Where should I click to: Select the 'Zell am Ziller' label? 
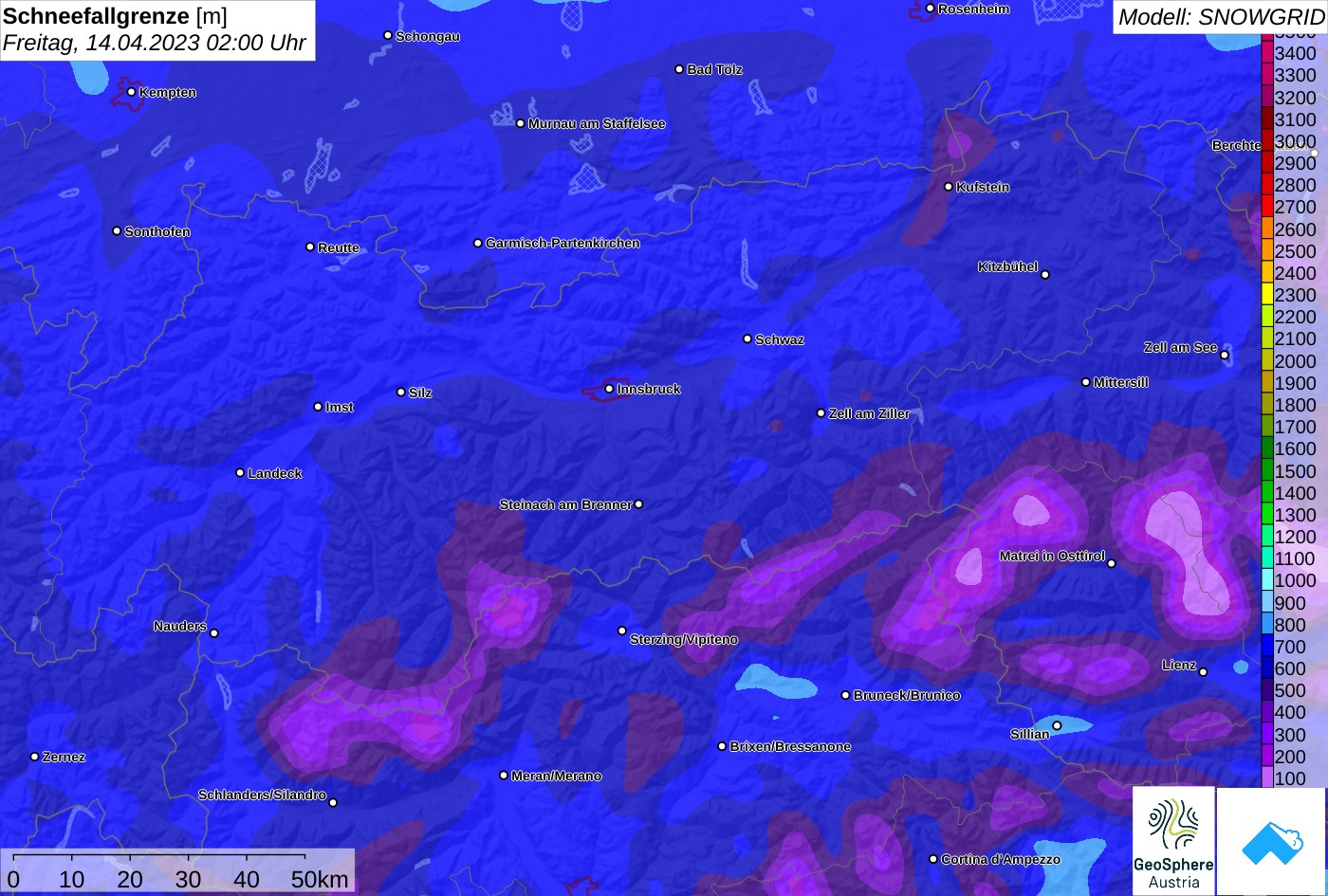pos(869,413)
